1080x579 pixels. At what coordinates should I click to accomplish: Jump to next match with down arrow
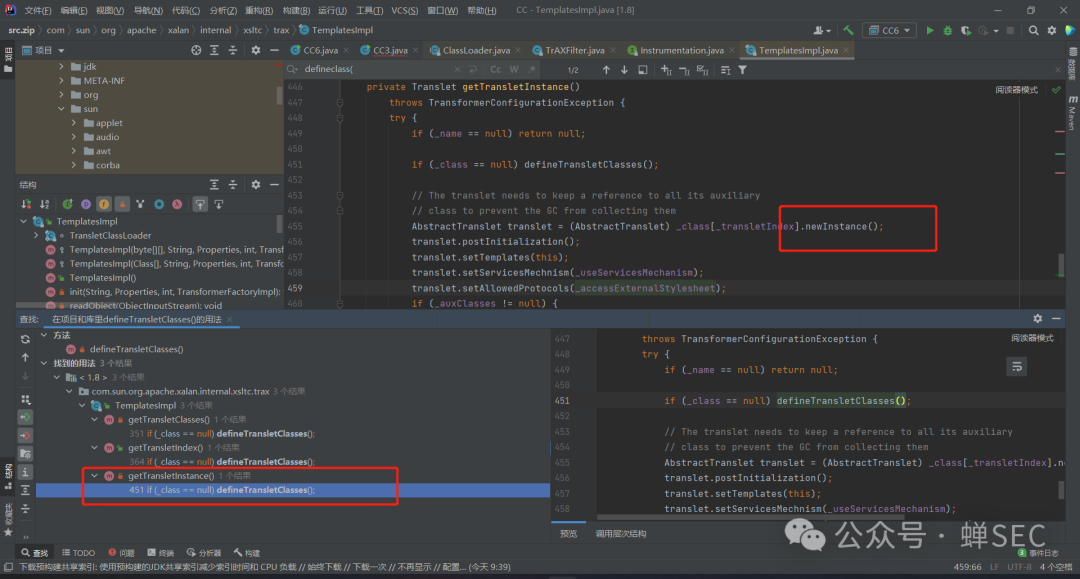point(624,68)
